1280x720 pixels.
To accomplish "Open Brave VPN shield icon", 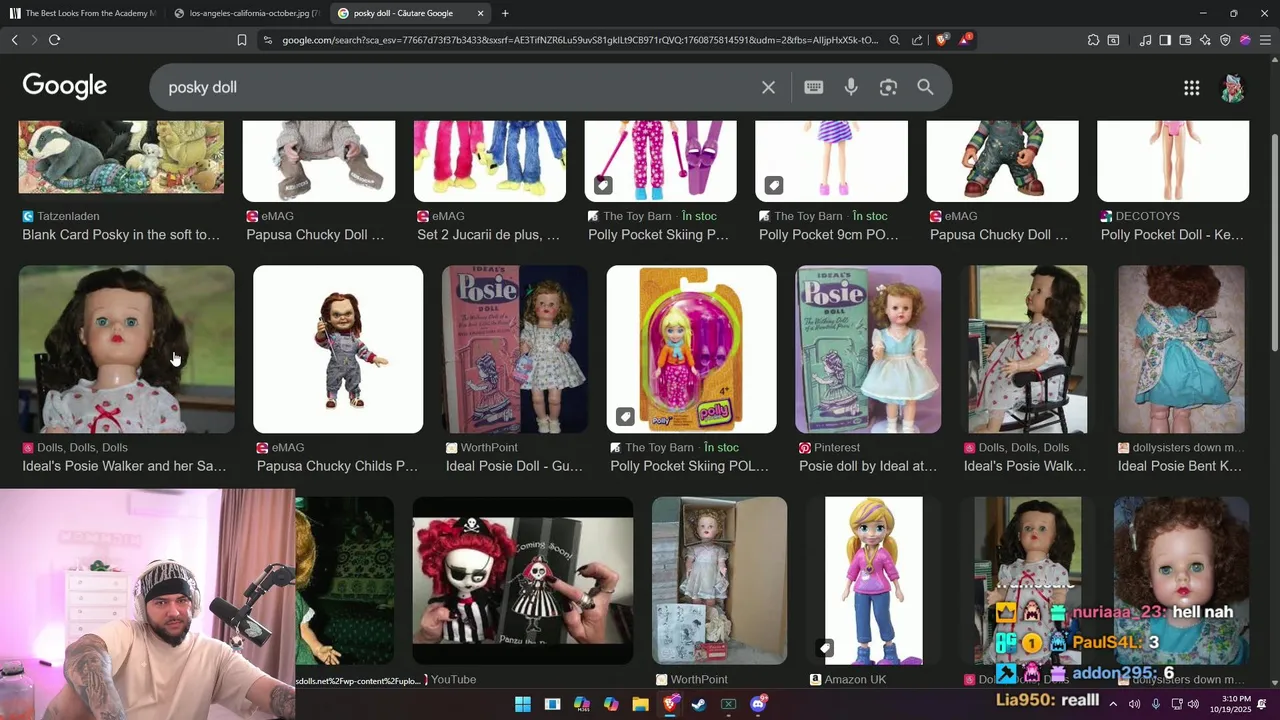I will pyautogui.click(x=1225, y=40).
